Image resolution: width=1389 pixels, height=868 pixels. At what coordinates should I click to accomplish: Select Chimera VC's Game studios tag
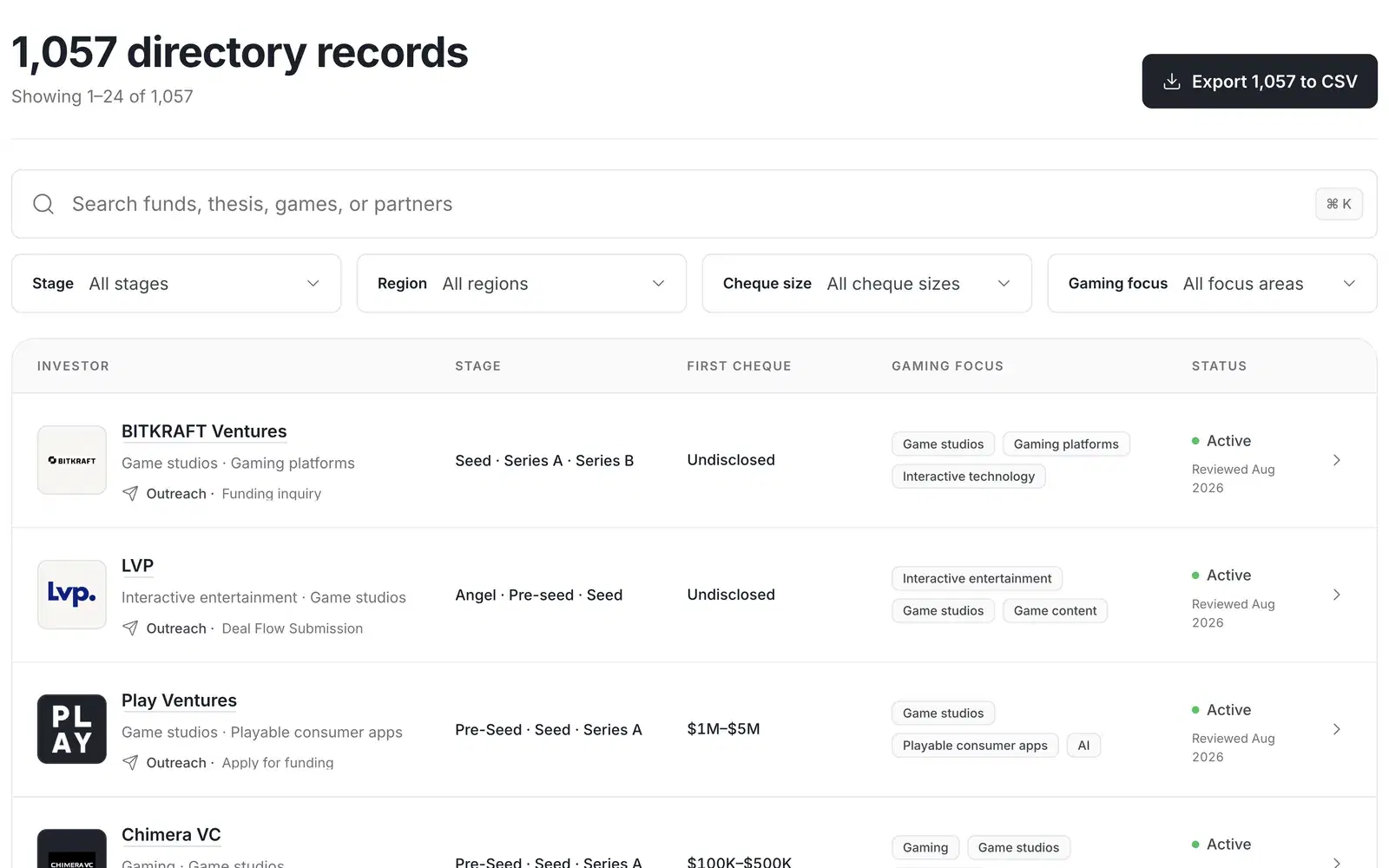[x=1018, y=848]
